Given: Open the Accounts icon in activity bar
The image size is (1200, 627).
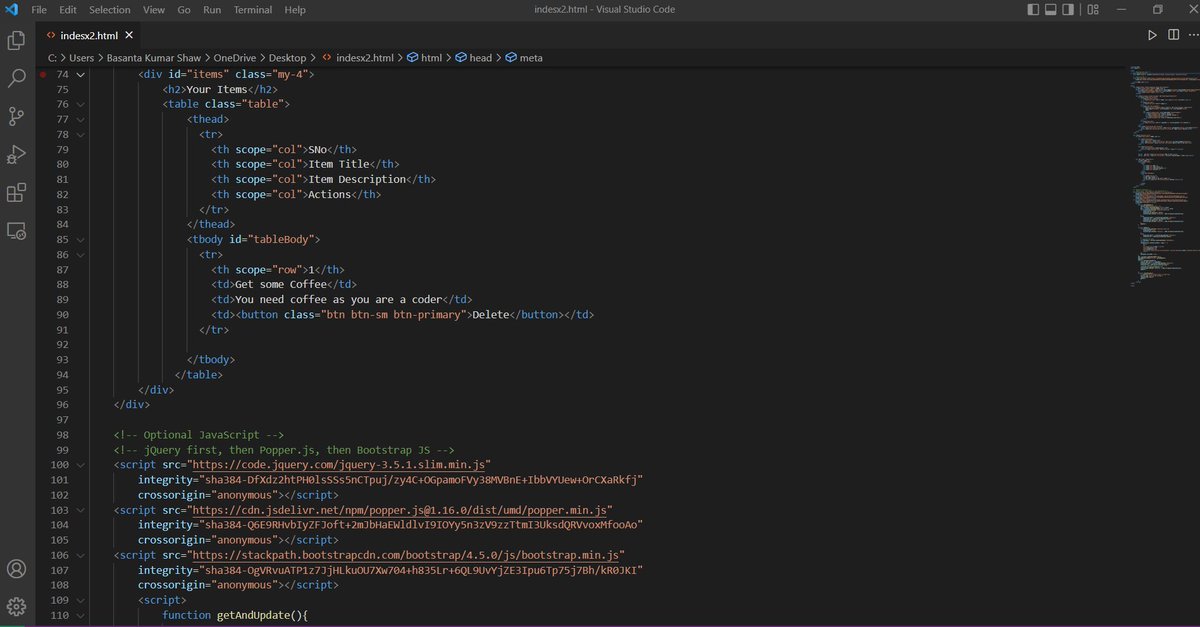Looking at the screenshot, I should [x=16, y=569].
